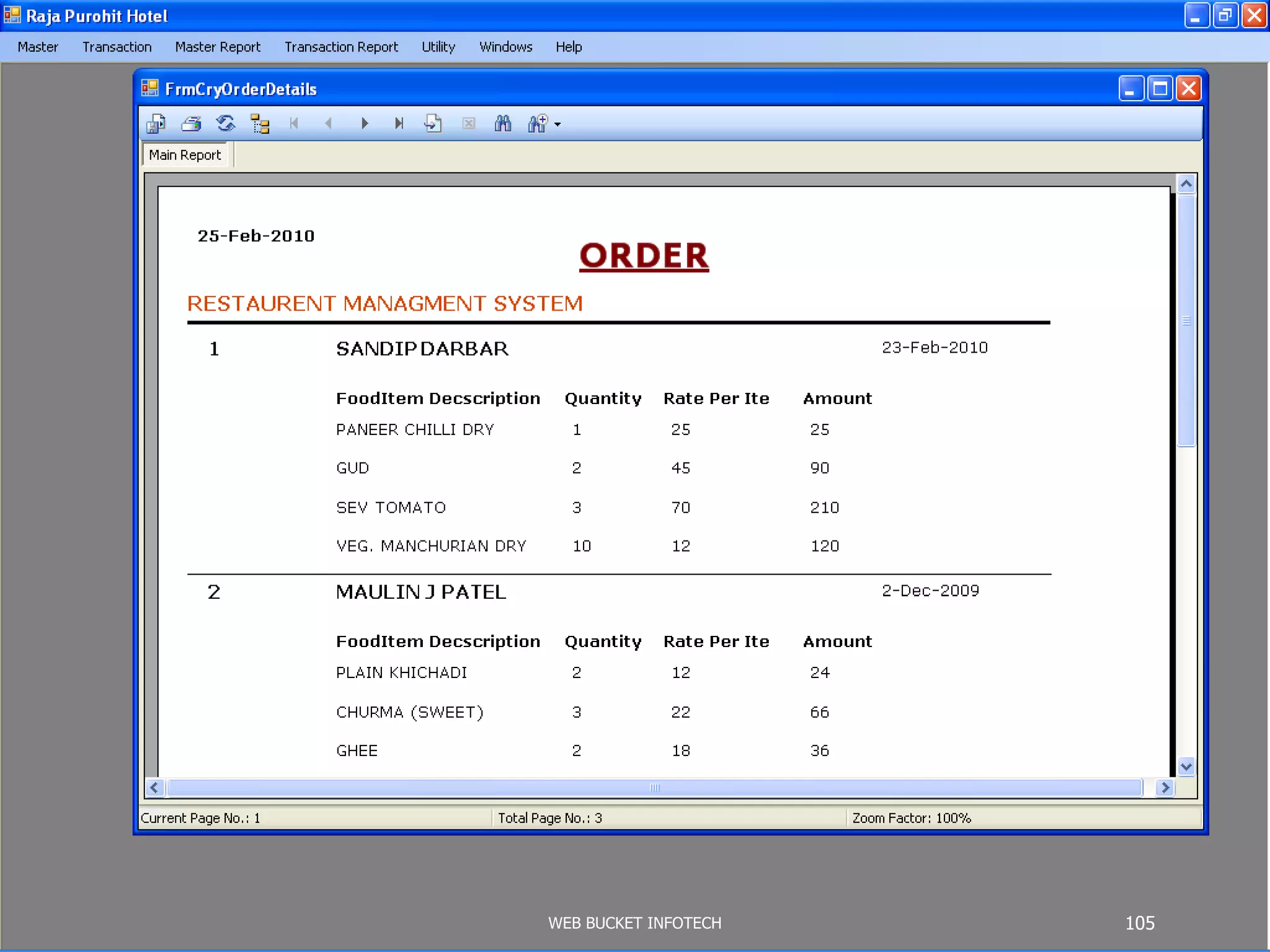This screenshot has width=1270, height=952.
Task: Click the vertical scrollbar up arrow
Action: (1186, 183)
